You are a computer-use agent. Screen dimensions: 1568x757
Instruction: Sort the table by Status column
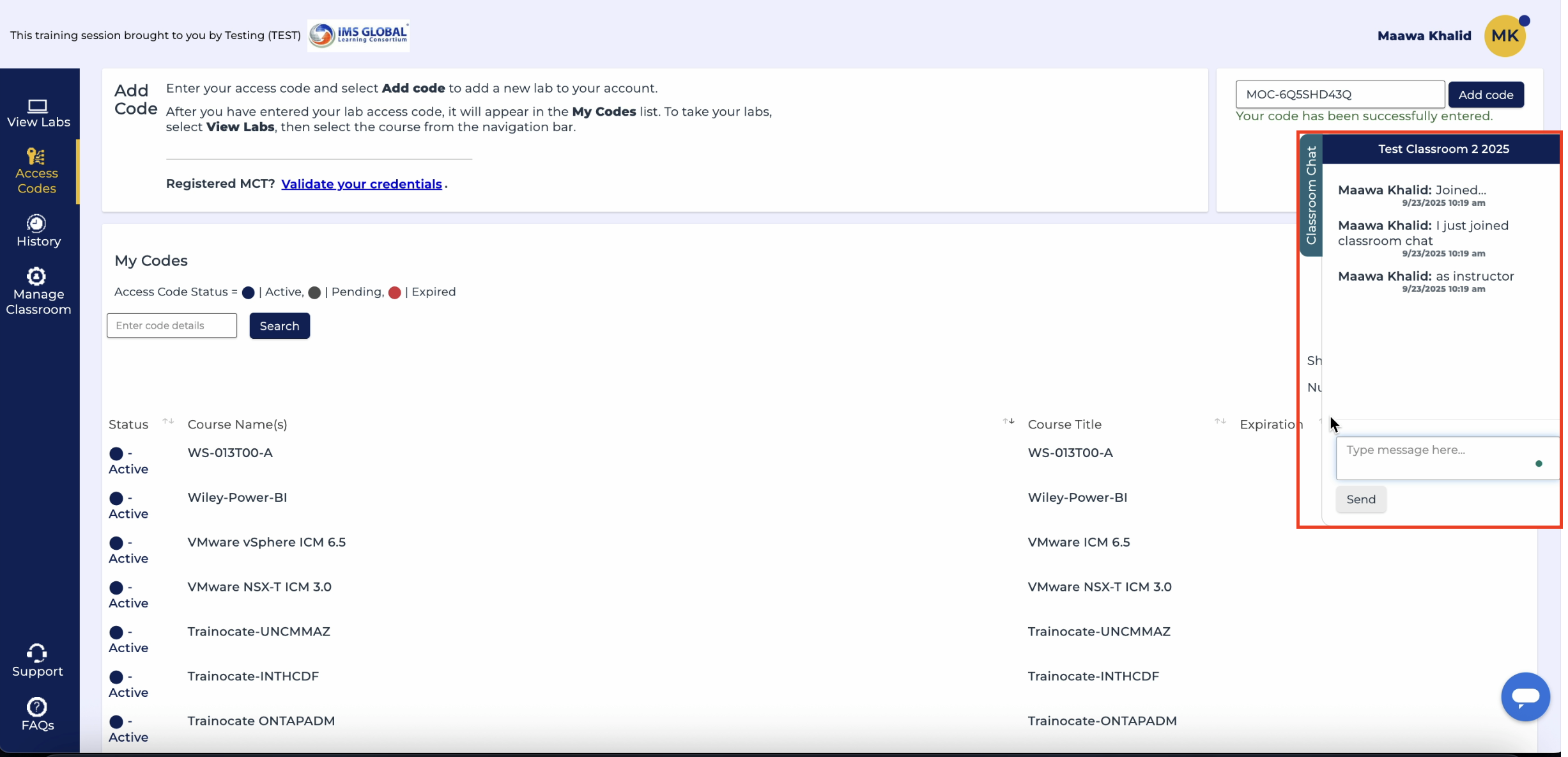(168, 421)
